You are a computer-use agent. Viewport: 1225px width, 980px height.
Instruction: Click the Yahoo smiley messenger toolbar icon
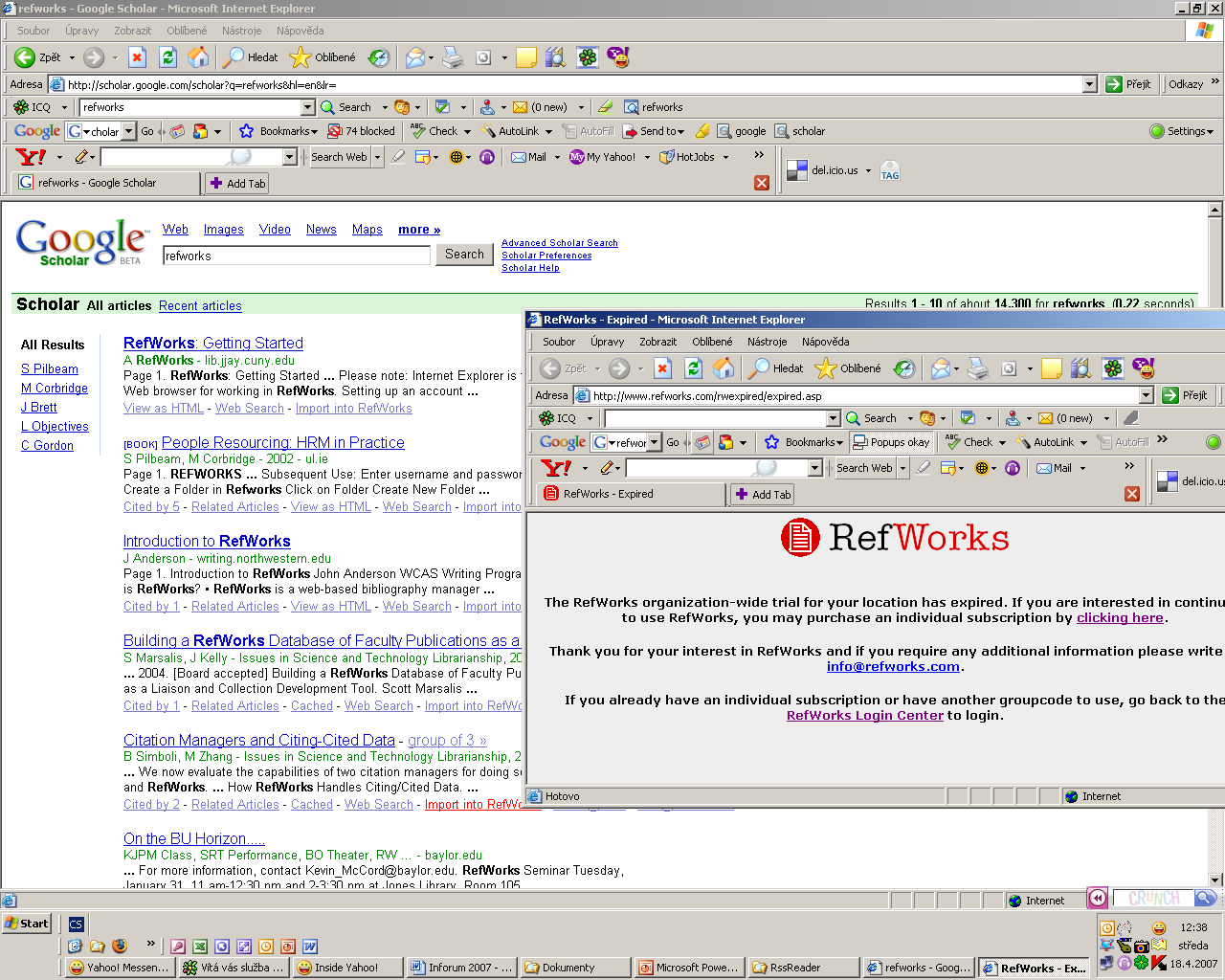(x=619, y=57)
